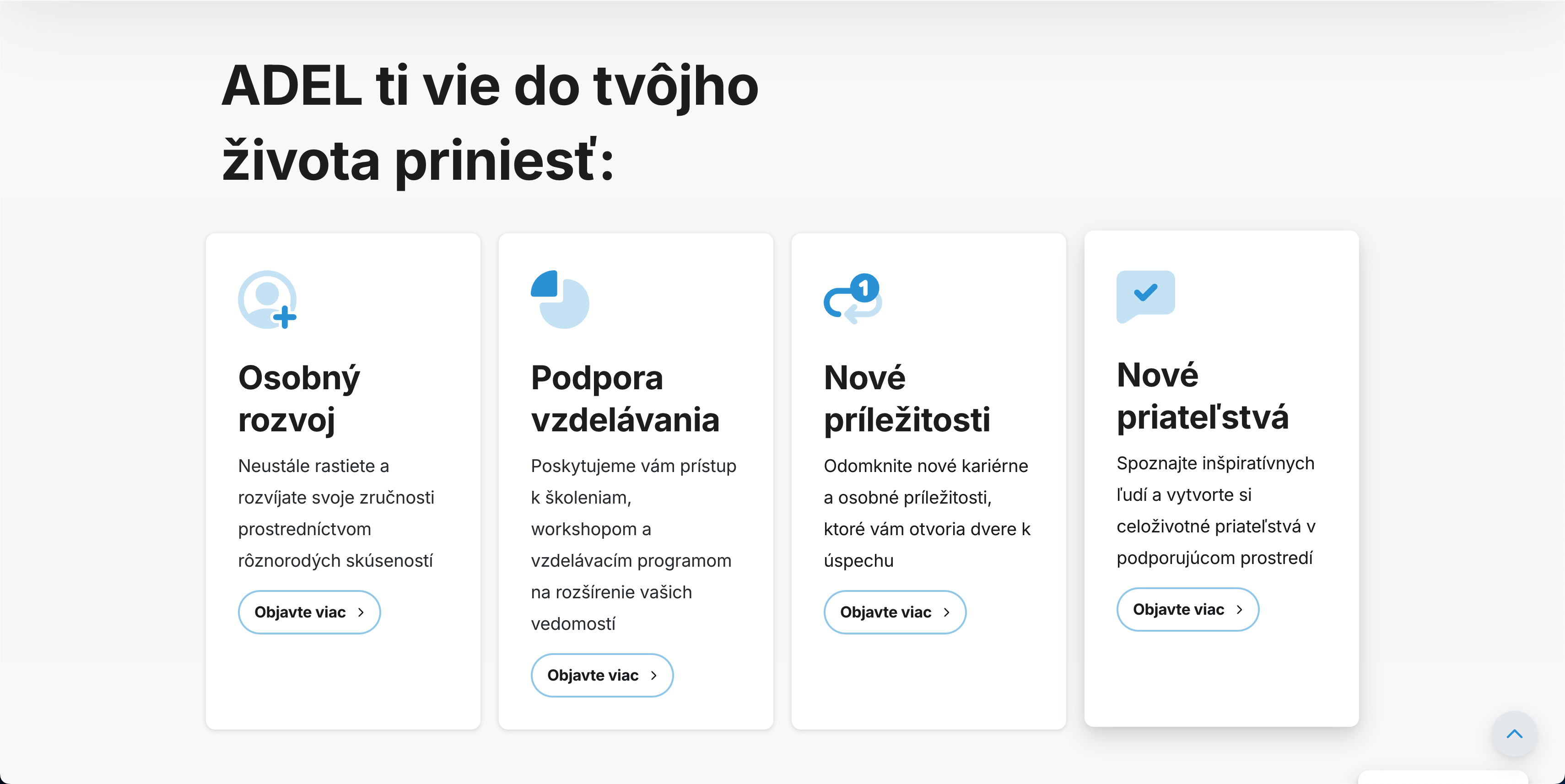The image size is (1565, 784).
Task: Click the chat checkmark icon on Nové priateľstvá card
Action: point(1145,296)
